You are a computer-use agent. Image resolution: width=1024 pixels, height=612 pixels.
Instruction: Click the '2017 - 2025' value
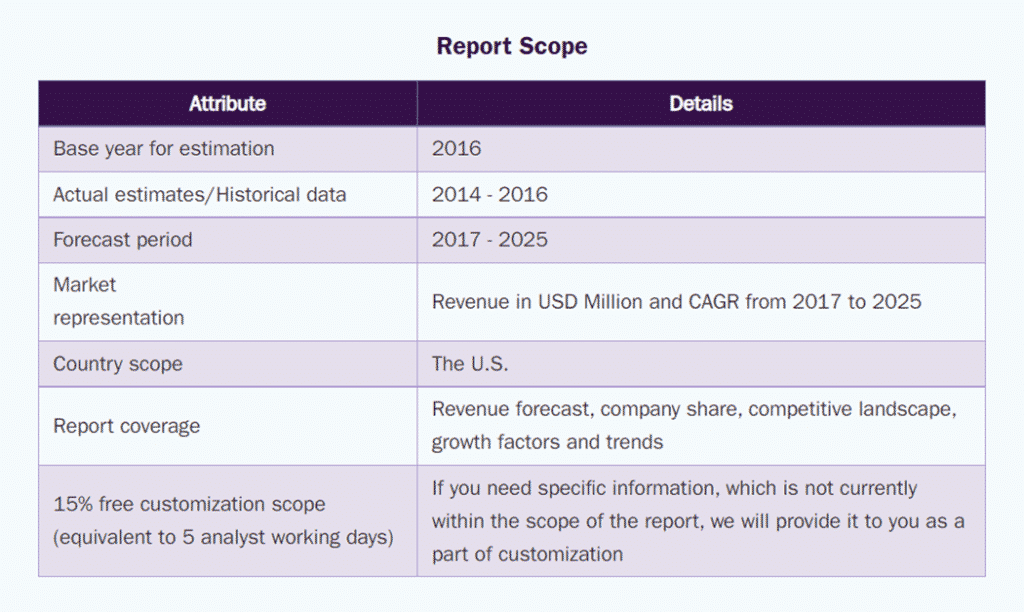[490, 240]
